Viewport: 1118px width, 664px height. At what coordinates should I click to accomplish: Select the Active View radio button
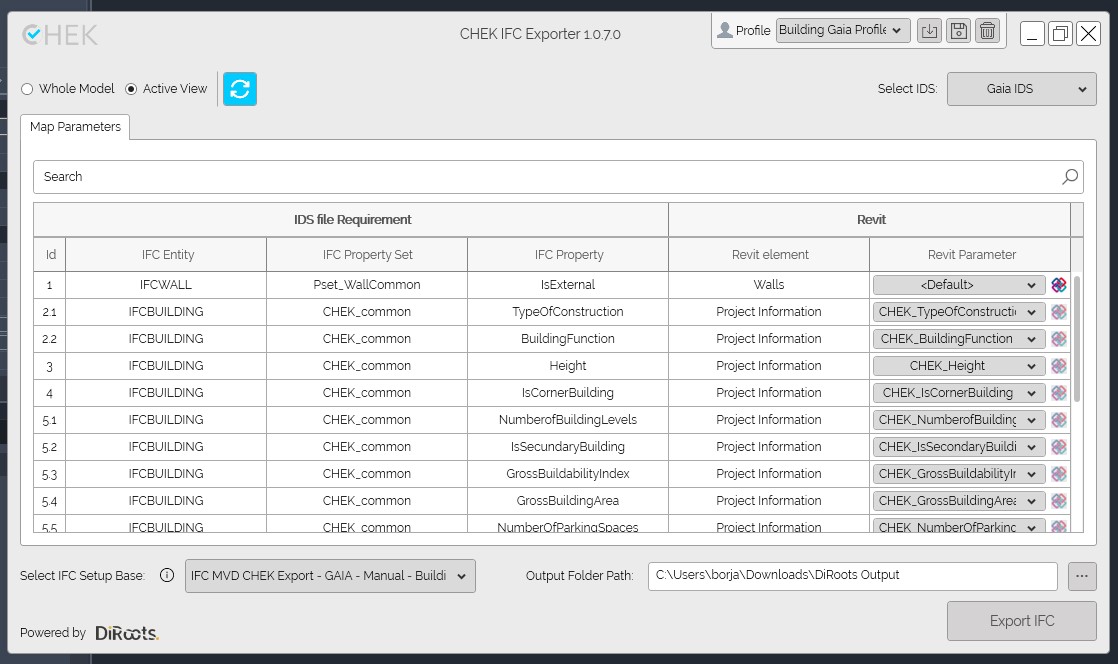tap(131, 89)
